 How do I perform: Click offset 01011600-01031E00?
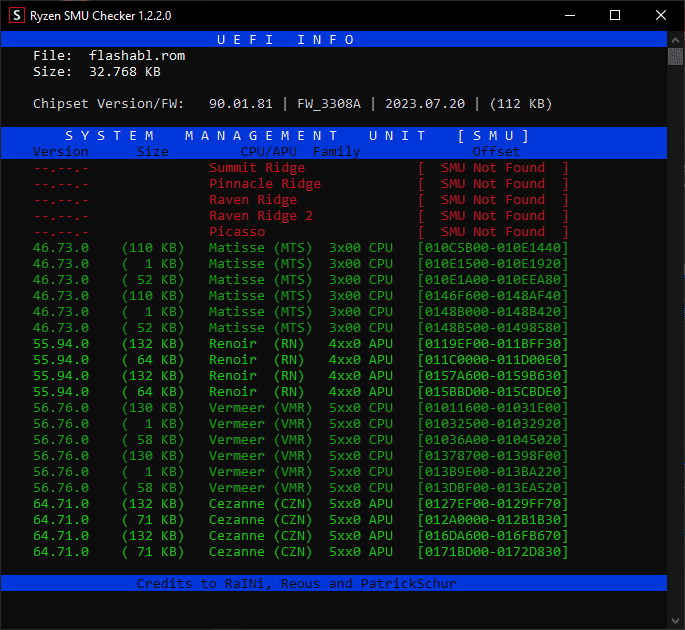[x=493, y=408]
